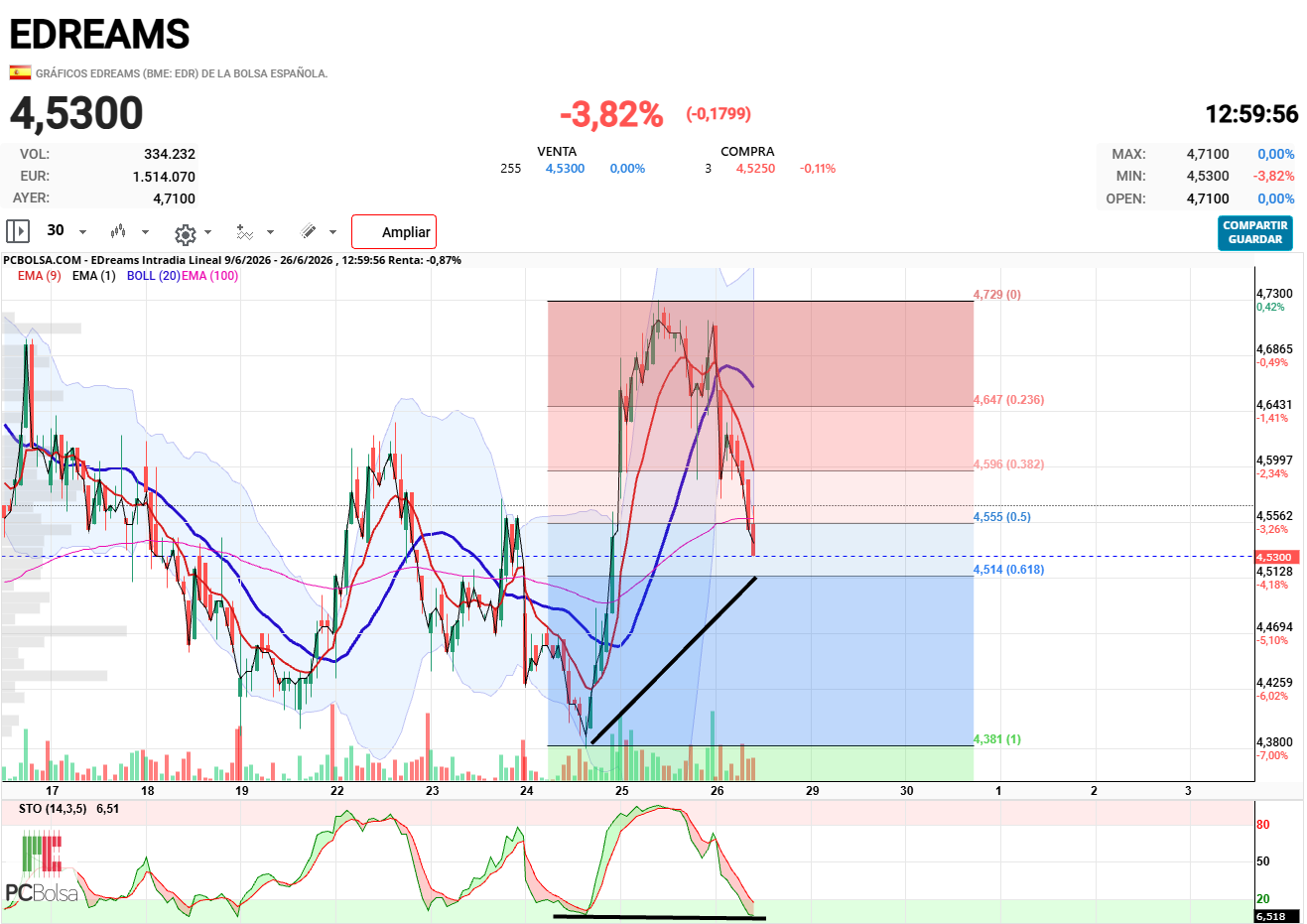The width and height of the screenshot is (1307, 924).
Task: Click the -3,82% change next to the price
Action: tap(611, 114)
